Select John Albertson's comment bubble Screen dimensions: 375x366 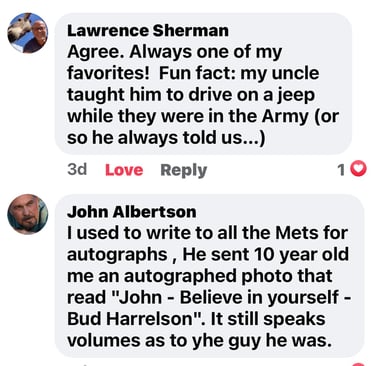pyautogui.click(x=209, y=276)
